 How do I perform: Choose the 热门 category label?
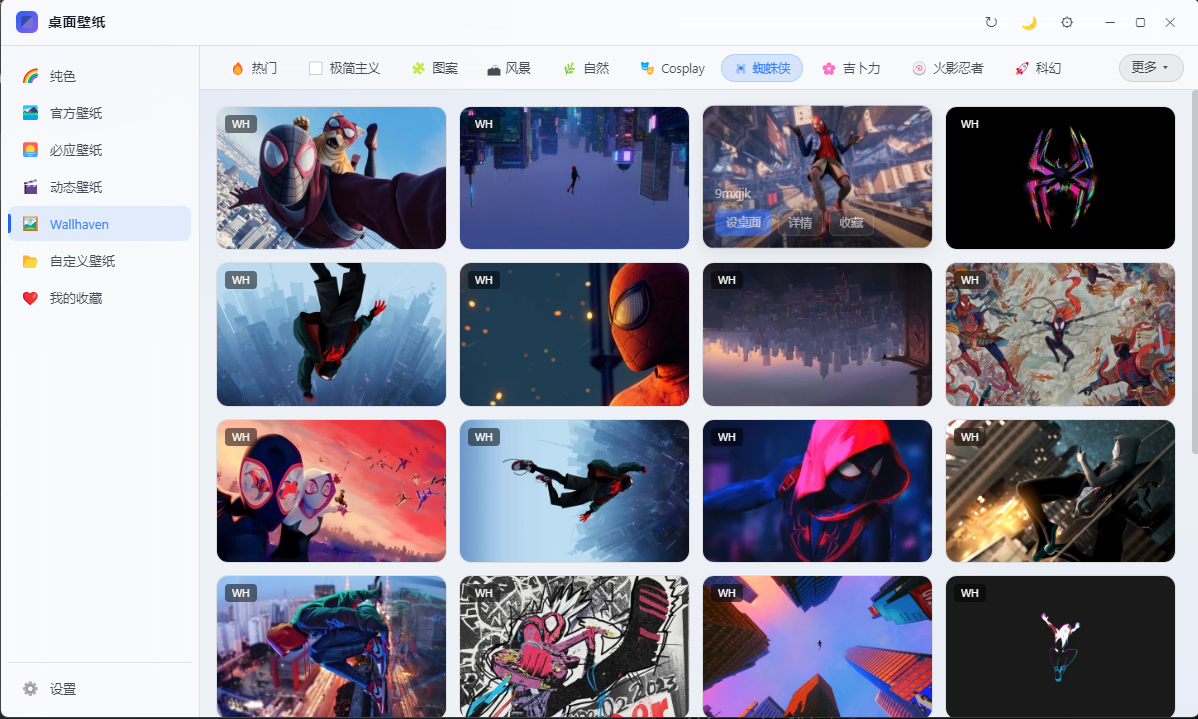point(264,68)
